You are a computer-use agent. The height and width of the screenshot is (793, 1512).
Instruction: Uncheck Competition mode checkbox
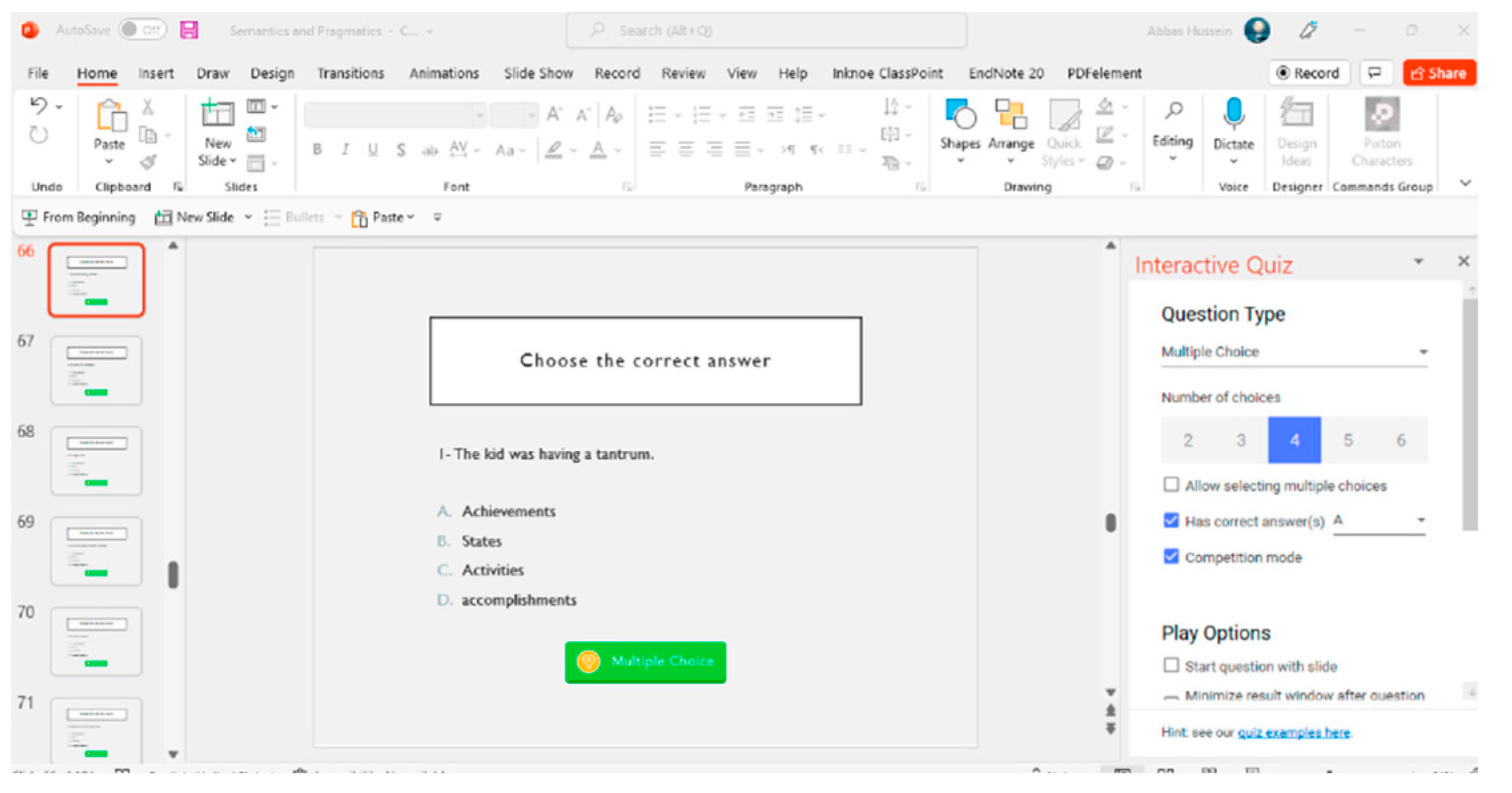pos(1170,557)
